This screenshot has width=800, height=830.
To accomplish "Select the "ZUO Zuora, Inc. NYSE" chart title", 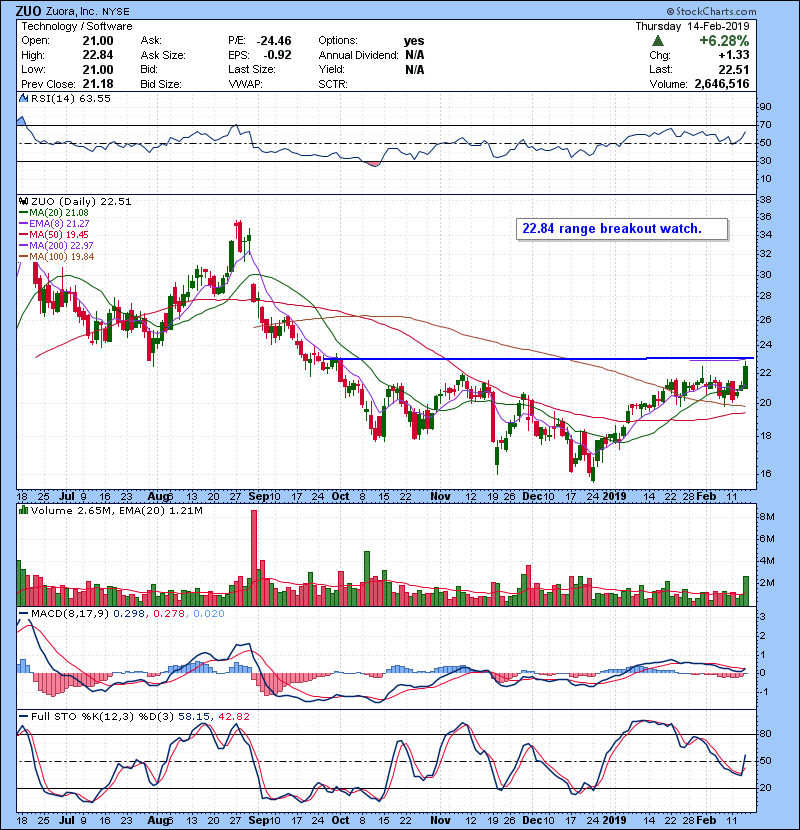I will tap(73, 11).
